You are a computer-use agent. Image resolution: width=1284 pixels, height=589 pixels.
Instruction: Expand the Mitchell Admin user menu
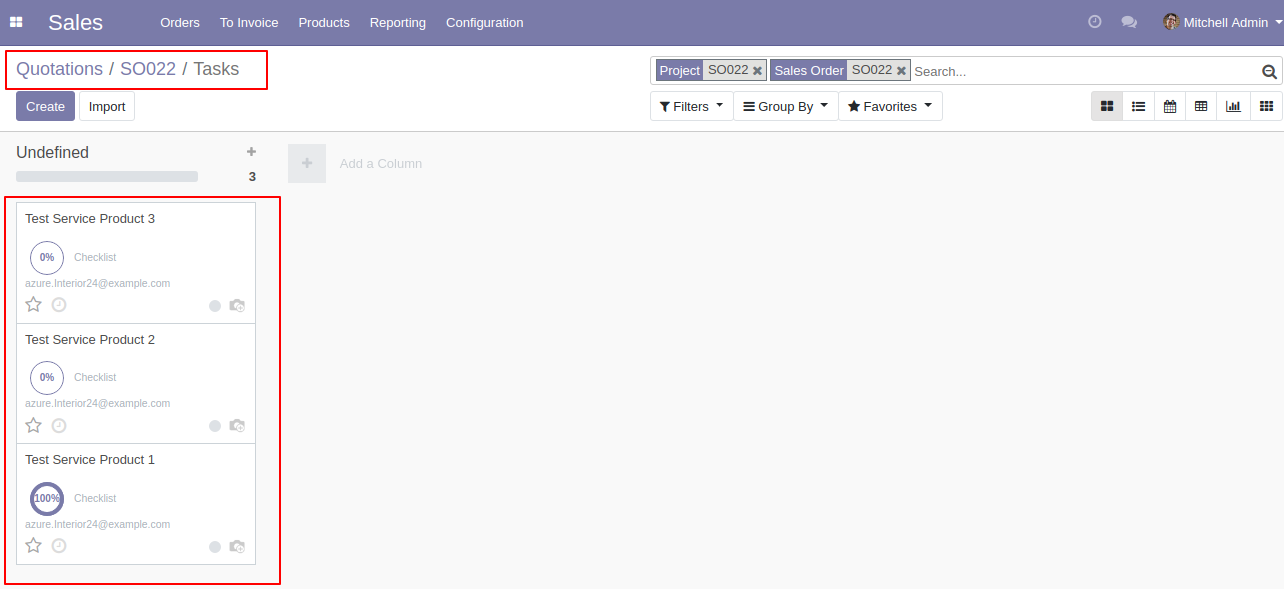pyautogui.click(x=1225, y=22)
